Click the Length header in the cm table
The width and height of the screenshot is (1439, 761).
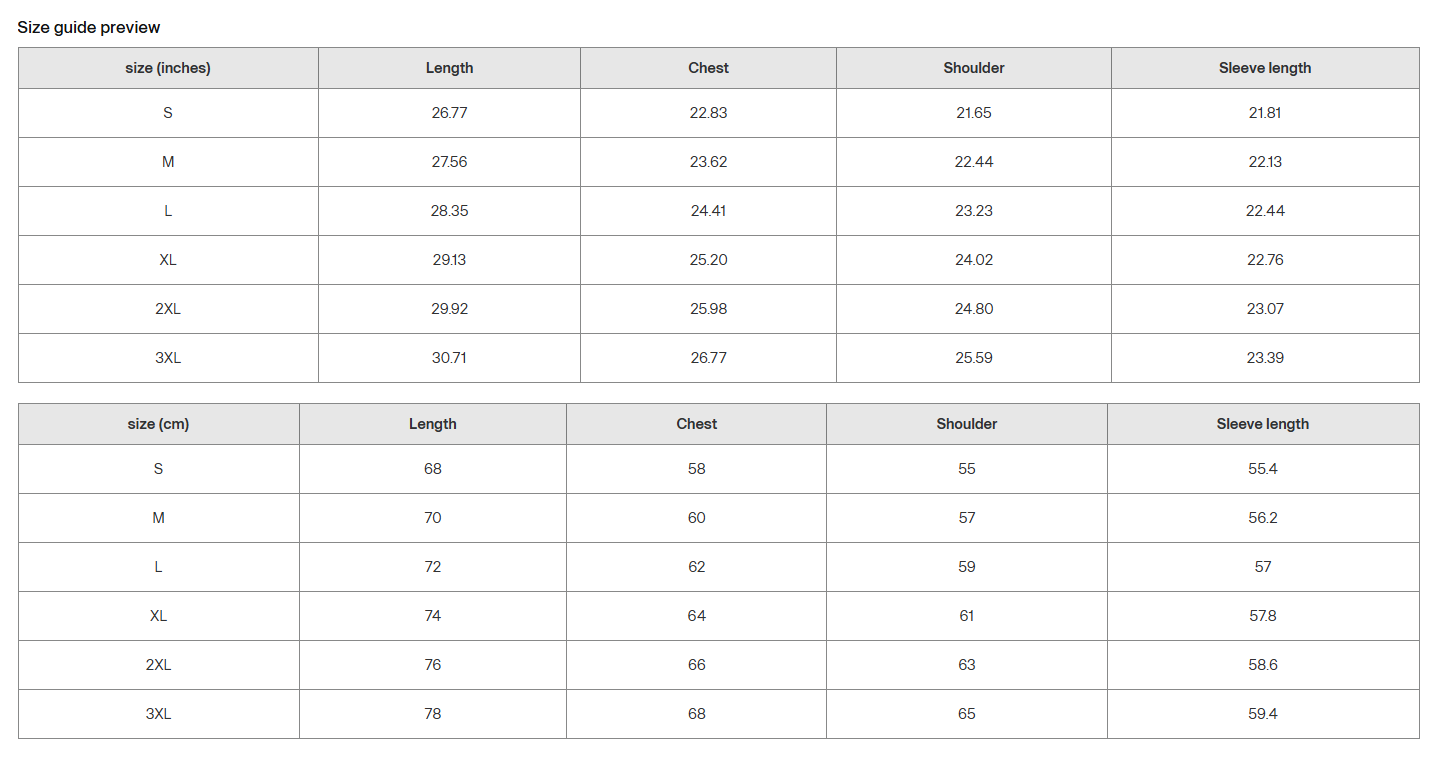(x=432, y=424)
